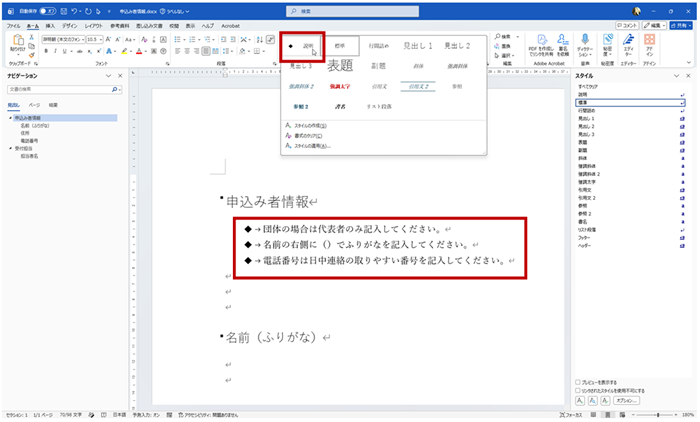Click the Bold formatting icon
The image size is (700, 422).
coord(46,51)
